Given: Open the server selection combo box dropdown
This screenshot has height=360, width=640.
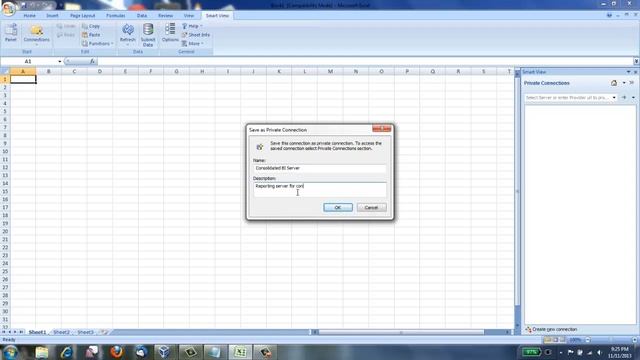Looking at the screenshot, I should click(614, 98).
